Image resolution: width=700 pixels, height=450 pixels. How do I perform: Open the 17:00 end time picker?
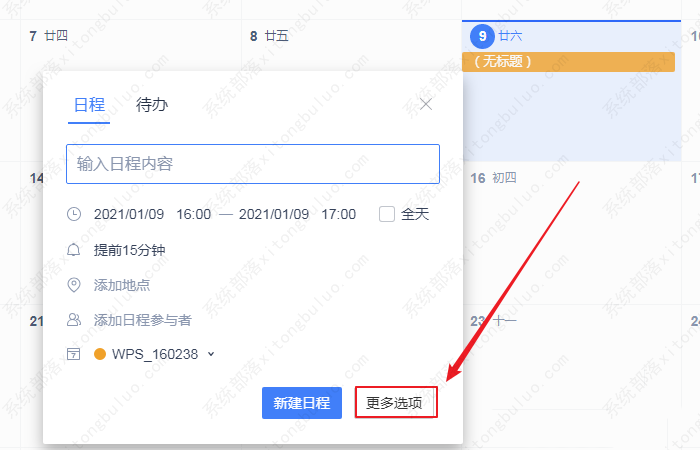pyautogui.click(x=338, y=214)
